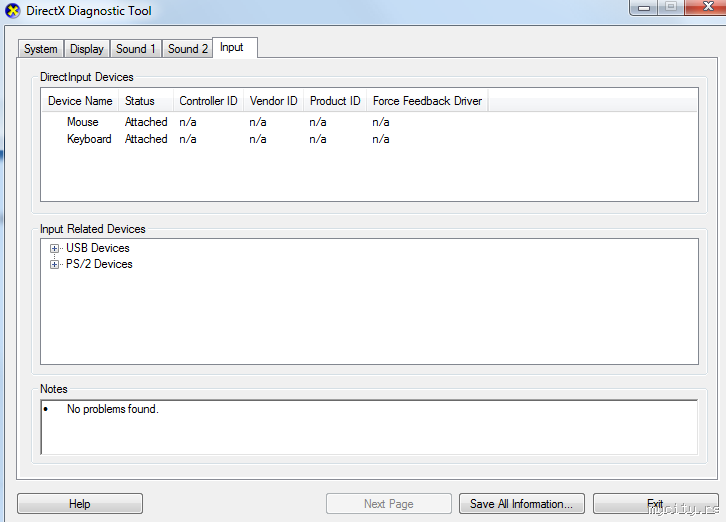Click Mouse row Controller ID n/a value

(188, 122)
